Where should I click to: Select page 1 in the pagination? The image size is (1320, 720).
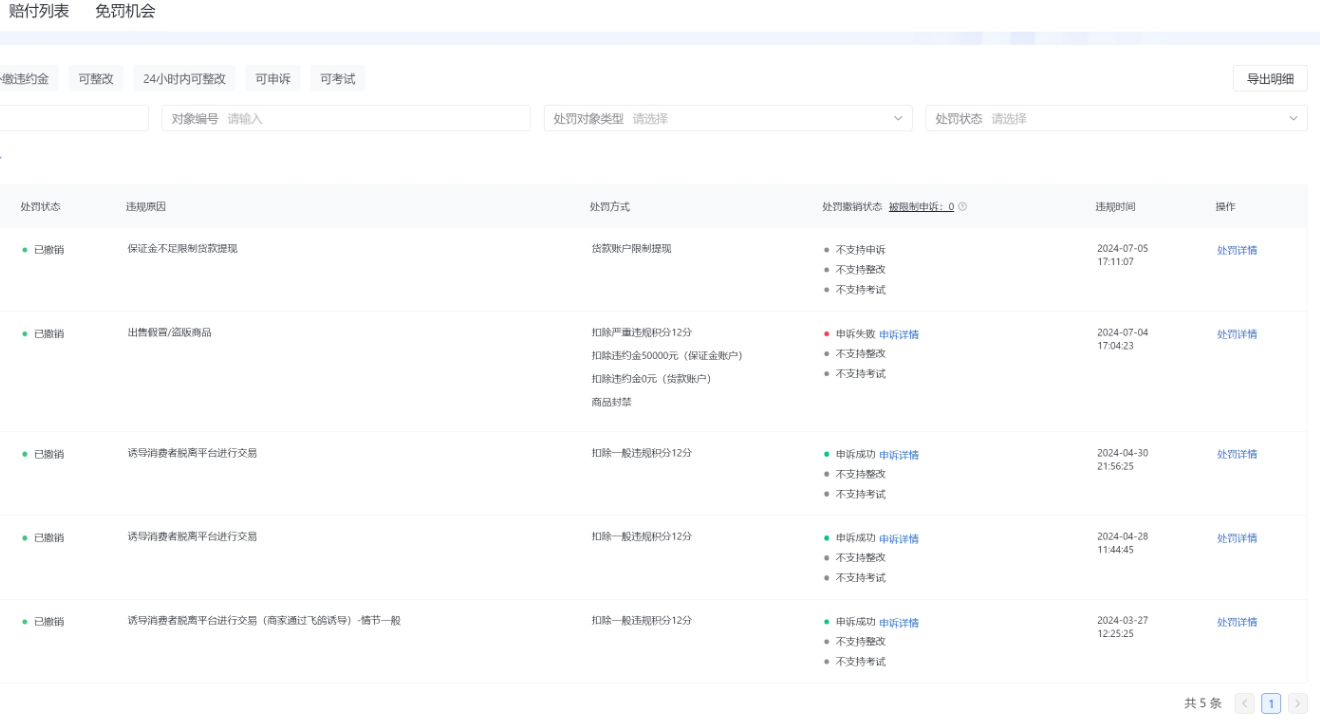pos(1271,704)
